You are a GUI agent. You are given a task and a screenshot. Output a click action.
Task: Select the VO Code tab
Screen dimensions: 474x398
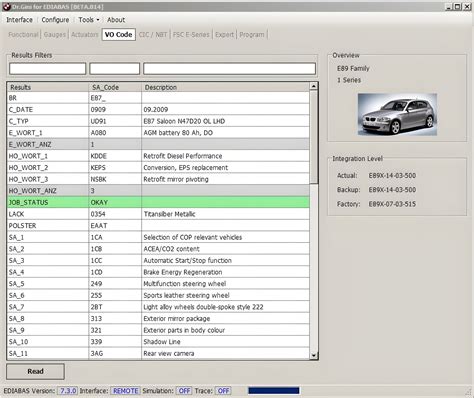click(x=119, y=34)
